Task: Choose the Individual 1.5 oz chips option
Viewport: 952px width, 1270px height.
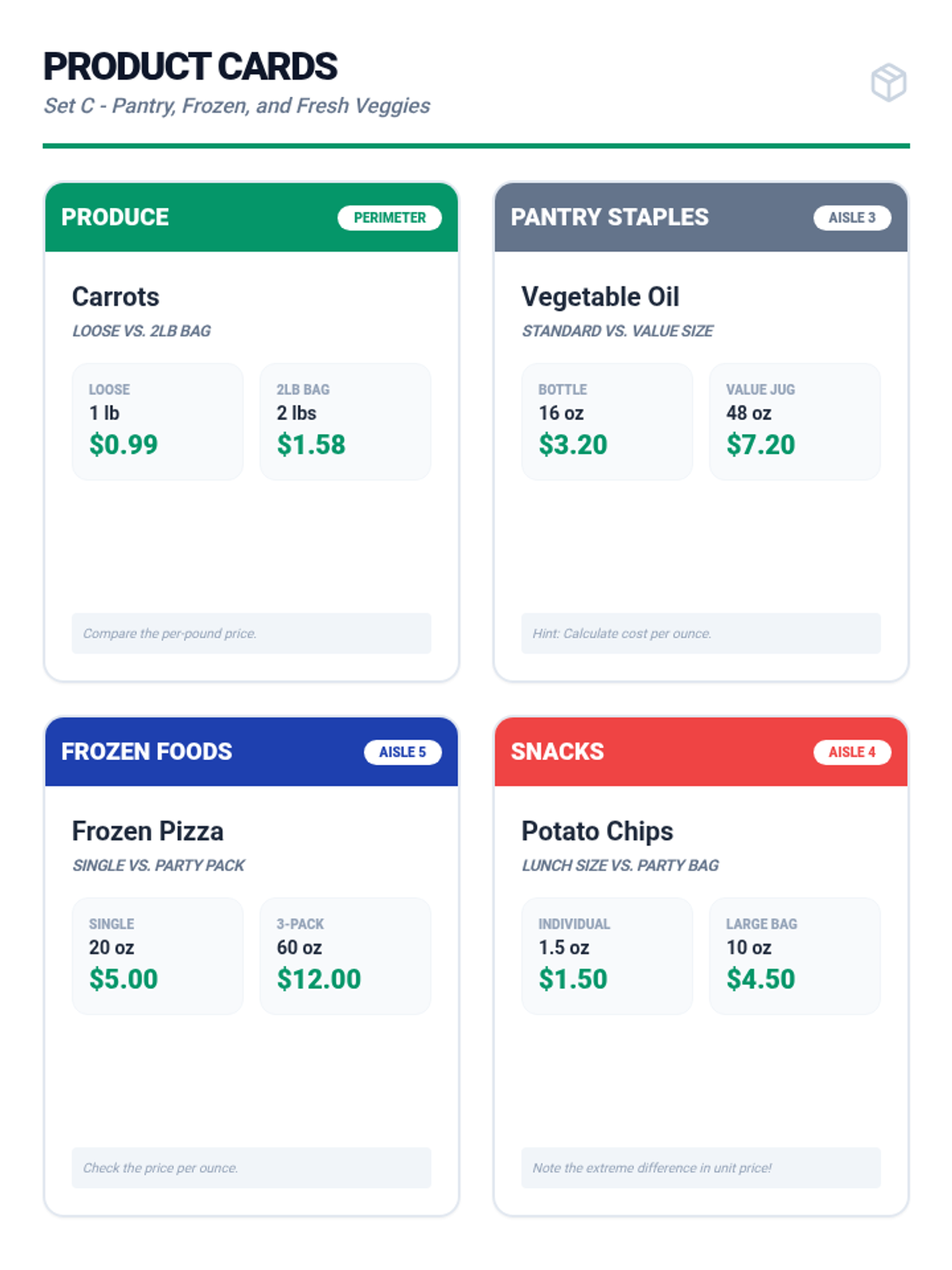Action: tap(606, 956)
